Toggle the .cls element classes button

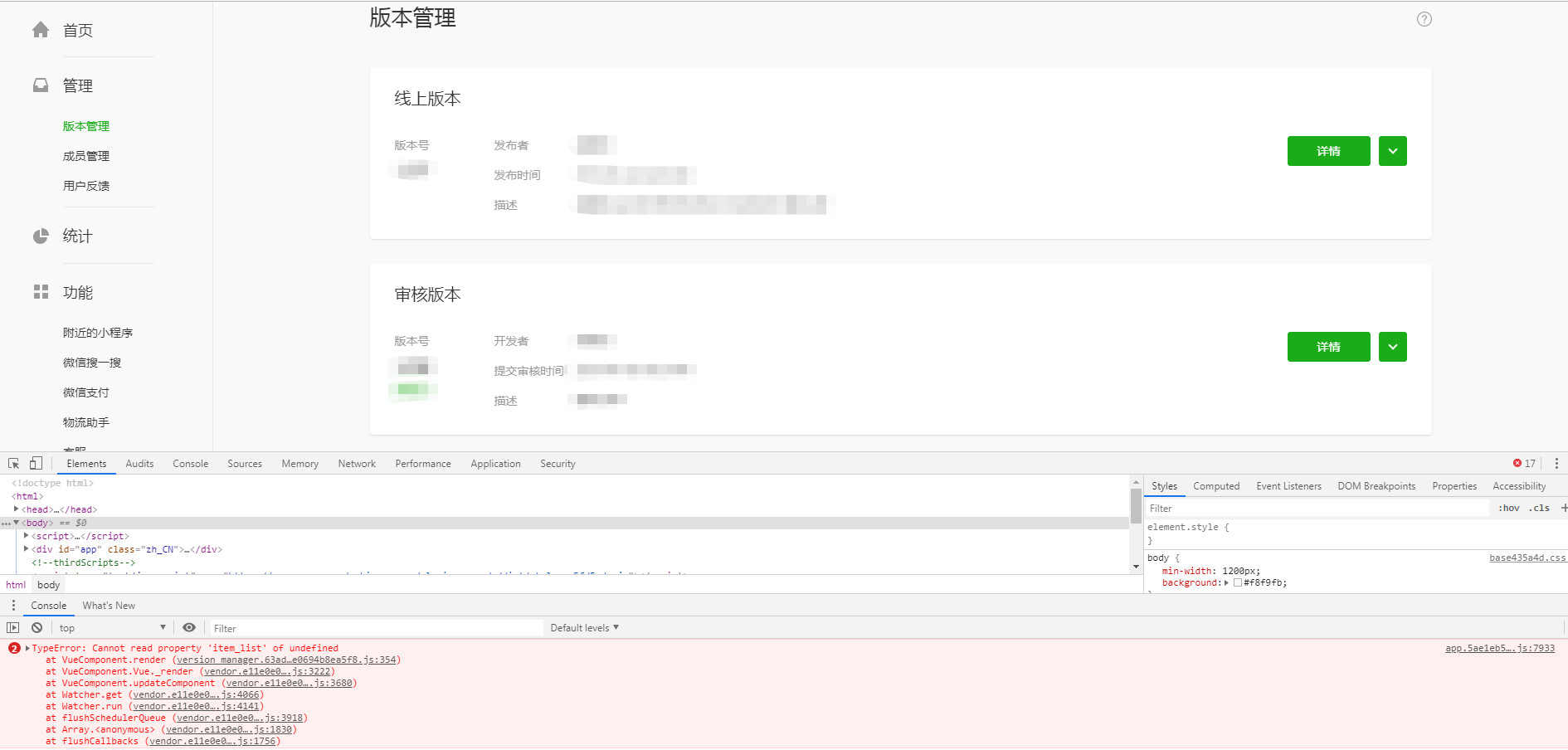tap(1540, 508)
